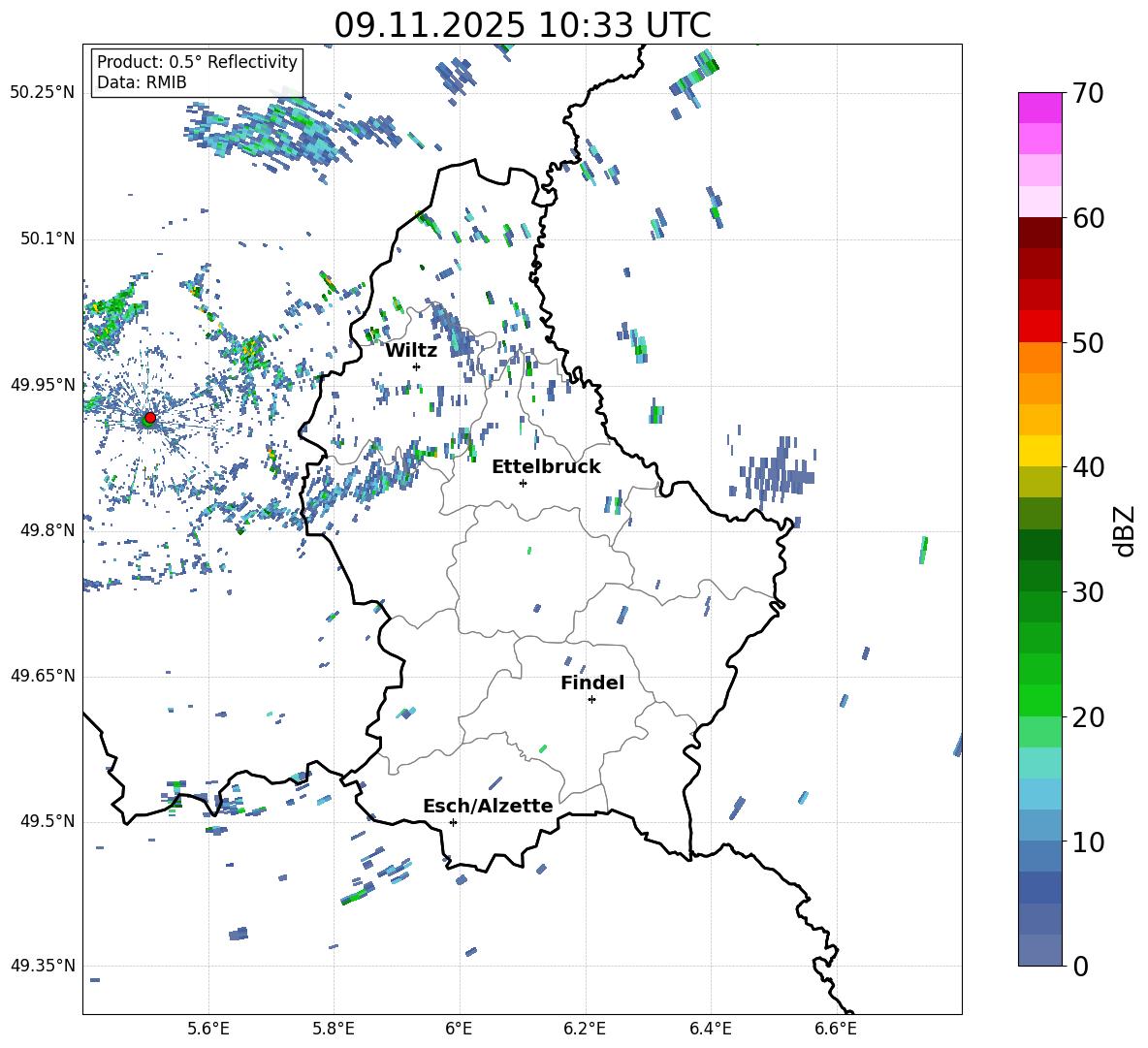Click the Ettelbruck city label
The width and height of the screenshot is (1148, 1048).
click(x=546, y=467)
